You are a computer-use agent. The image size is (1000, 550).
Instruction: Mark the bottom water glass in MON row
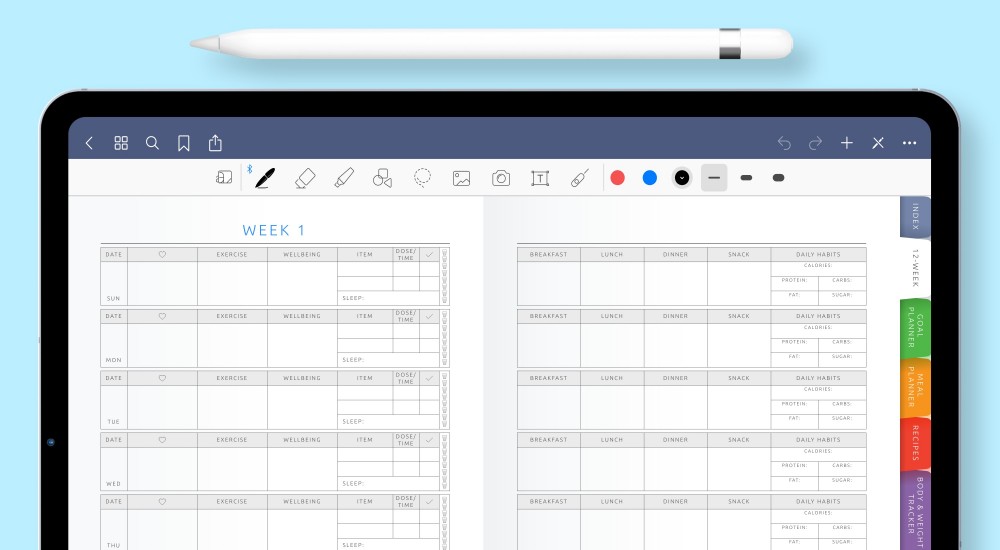445,362
